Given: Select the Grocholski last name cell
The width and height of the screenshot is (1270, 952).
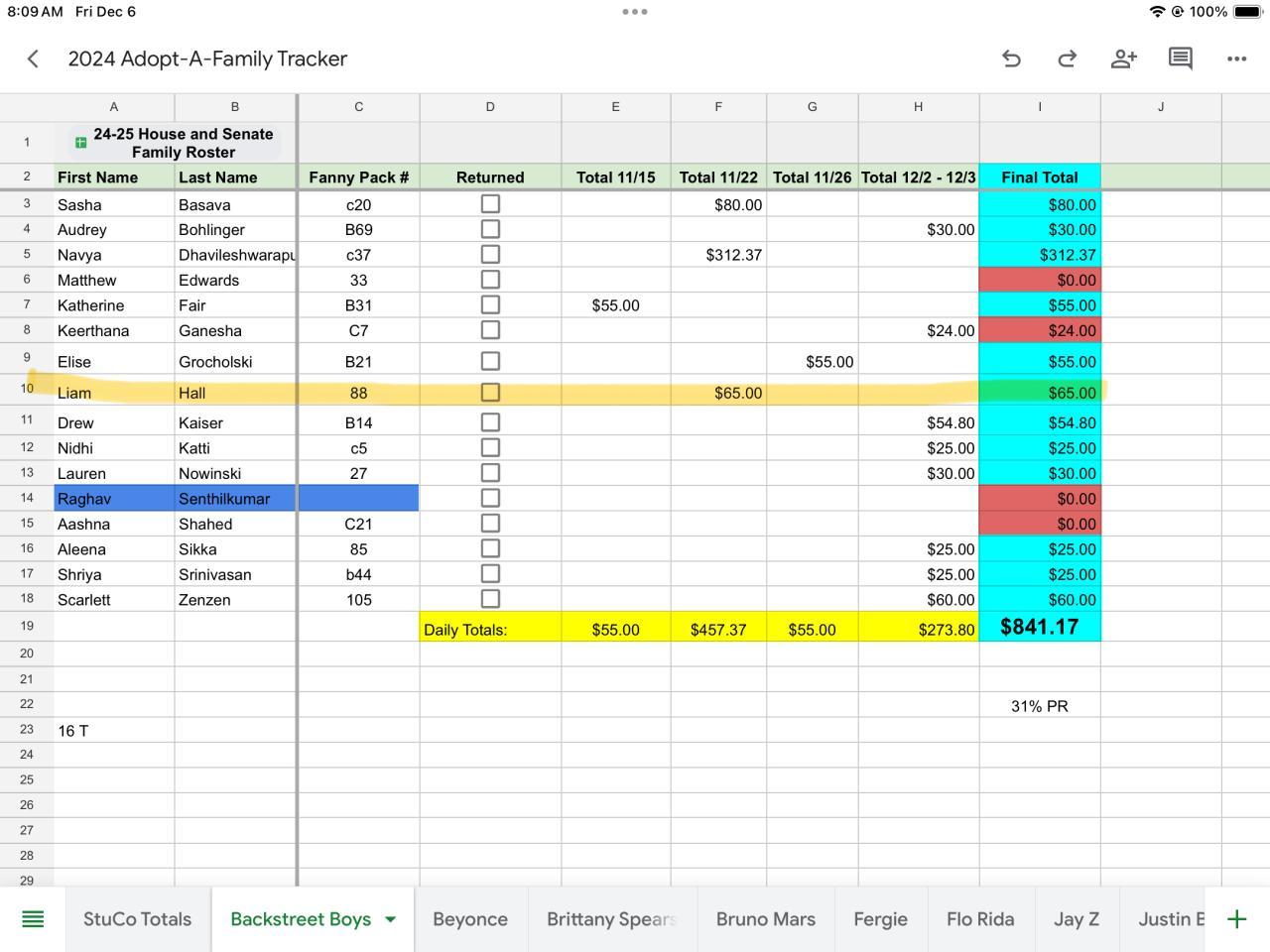Looking at the screenshot, I should [x=235, y=361].
